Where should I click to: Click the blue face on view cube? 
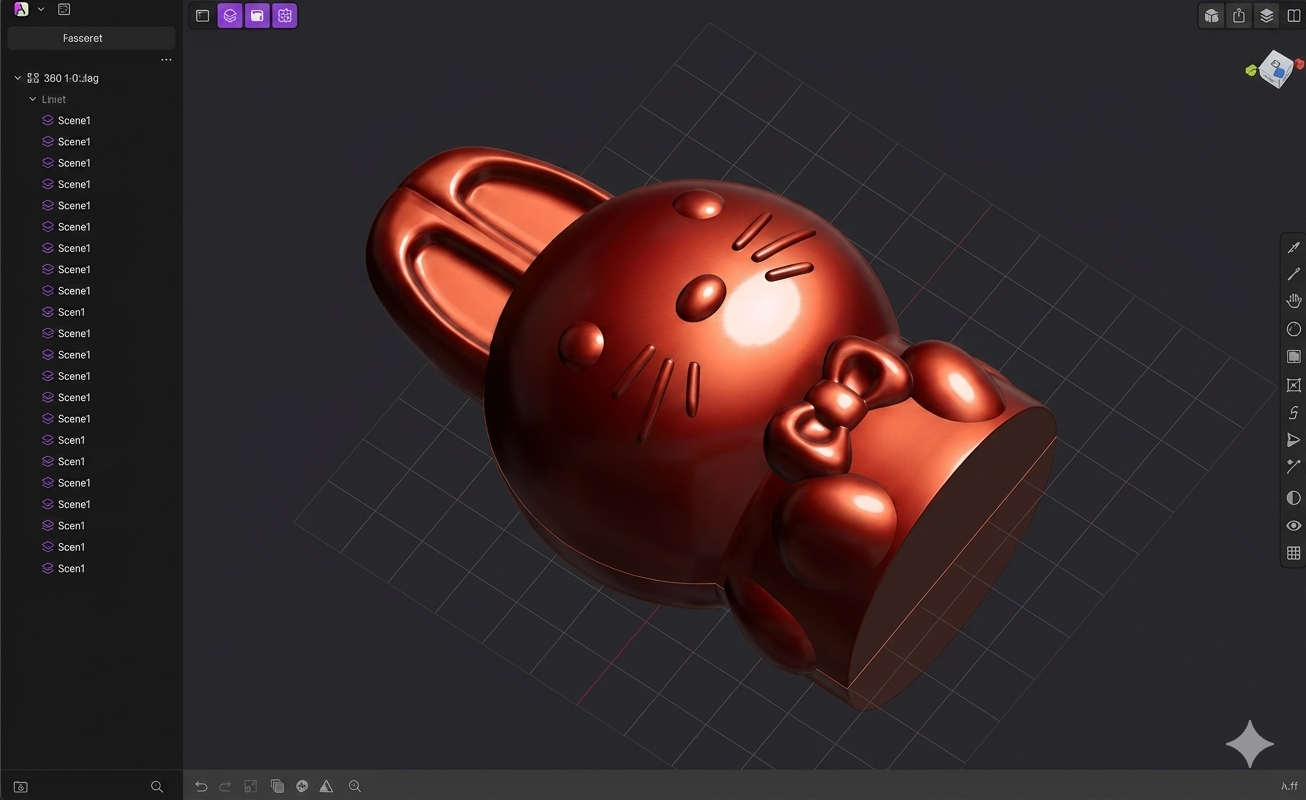coord(1277,73)
